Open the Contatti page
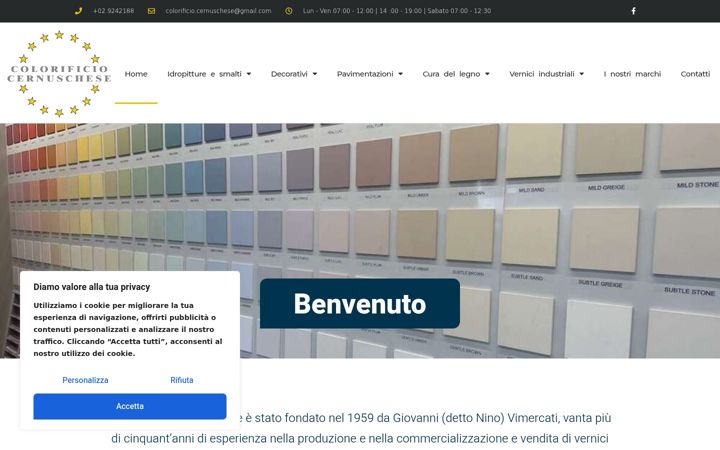Screen dimensions: 720x450 tap(695, 74)
